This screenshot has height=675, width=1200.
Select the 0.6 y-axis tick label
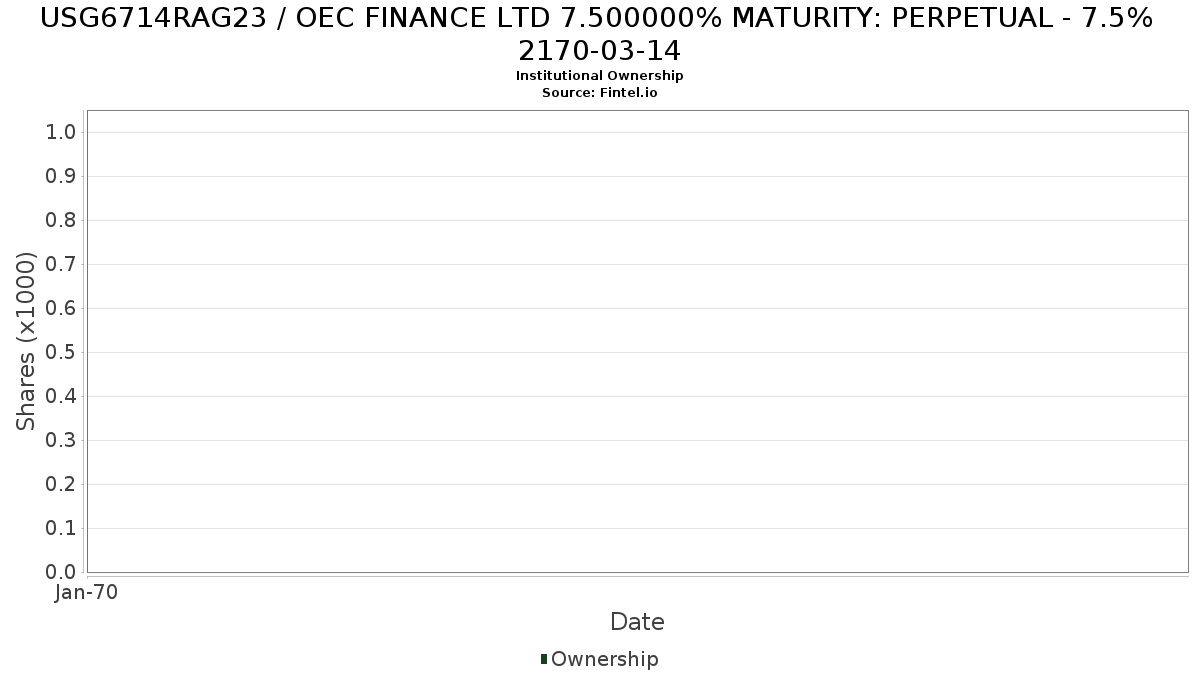click(x=60, y=308)
